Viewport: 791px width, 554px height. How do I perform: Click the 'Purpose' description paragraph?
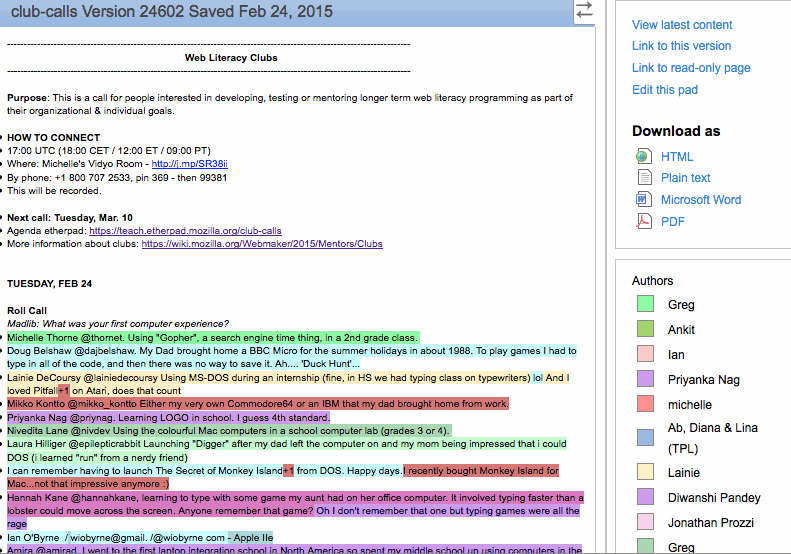coord(290,104)
